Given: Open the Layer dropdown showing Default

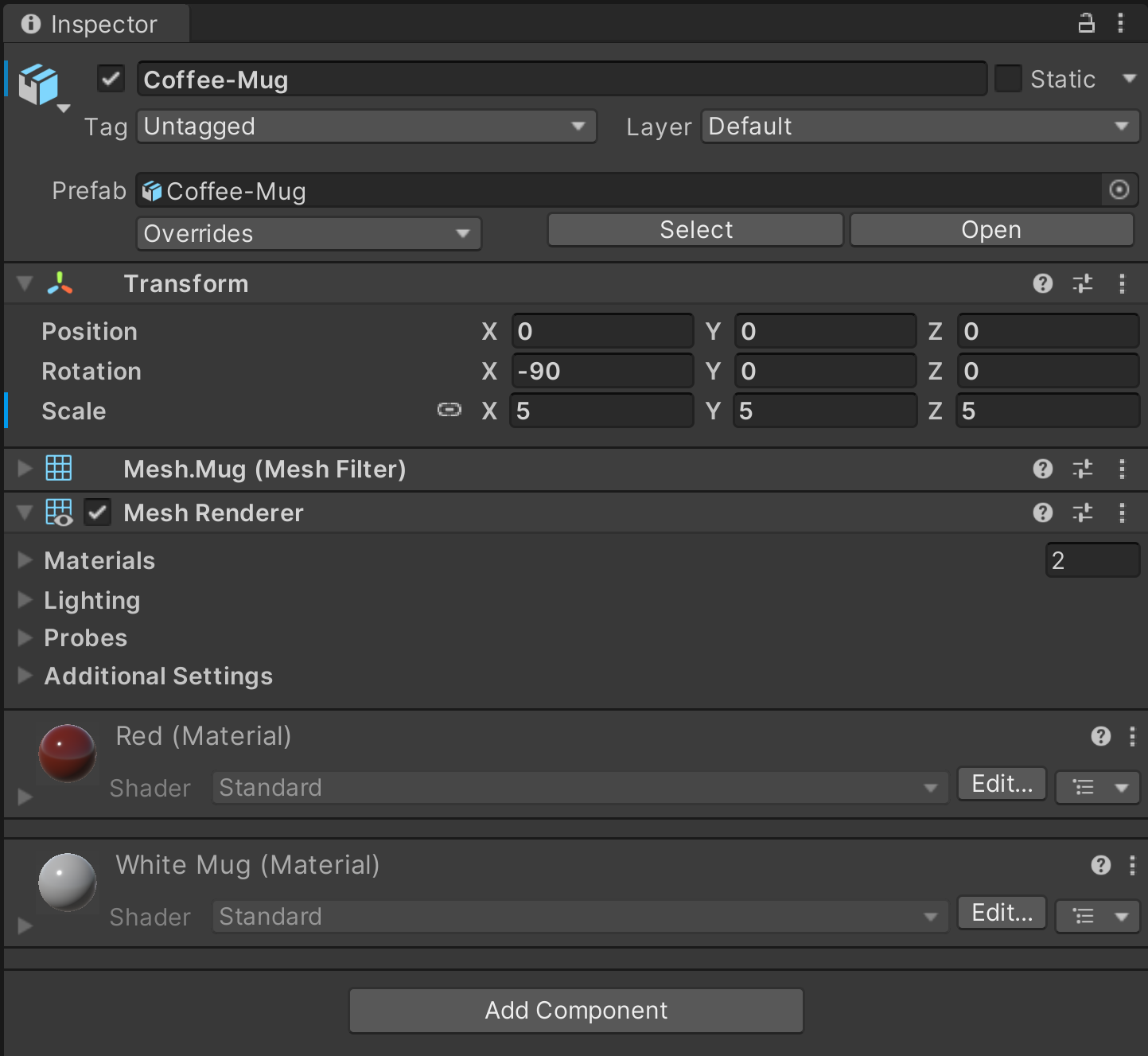Looking at the screenshot, I should tap(919, 126).
